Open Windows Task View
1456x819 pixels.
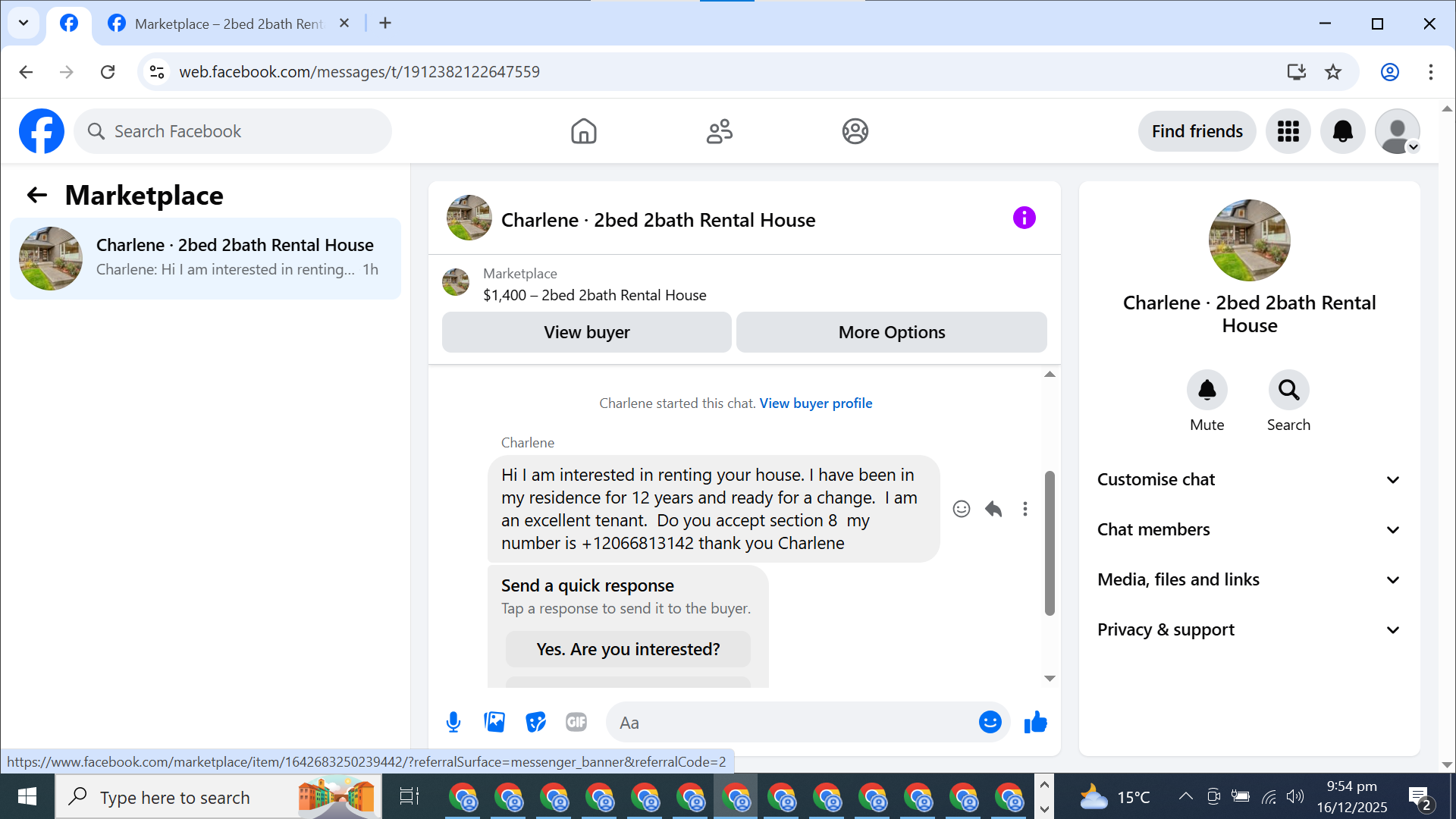[x=409, y=796]
